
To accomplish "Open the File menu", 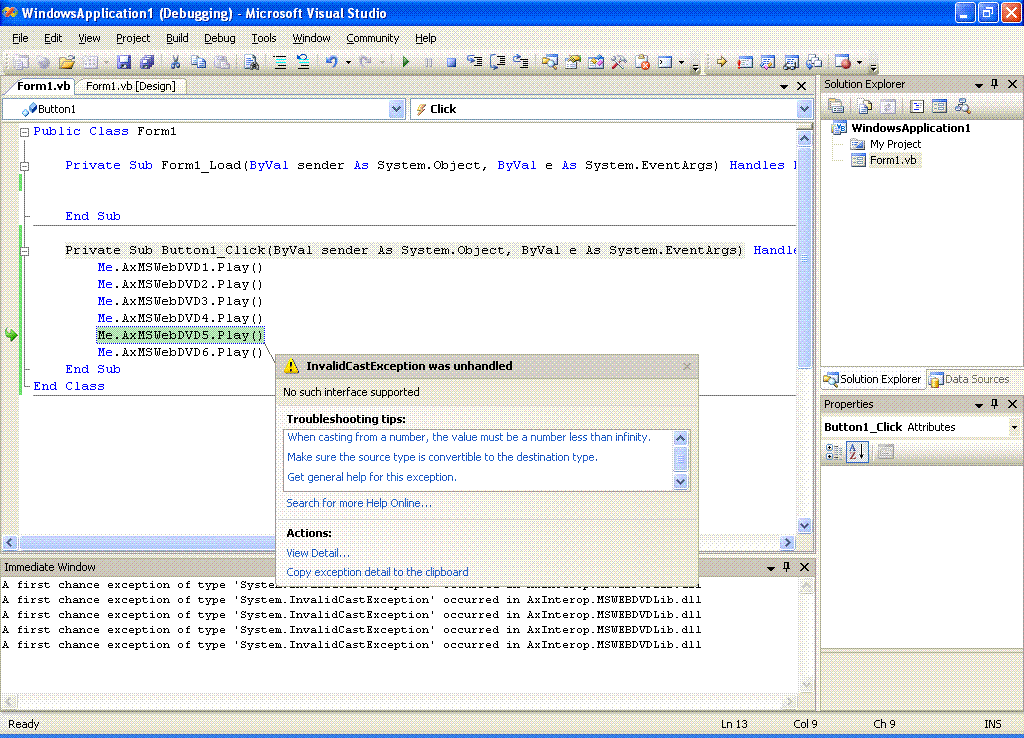I will (20, 38).
